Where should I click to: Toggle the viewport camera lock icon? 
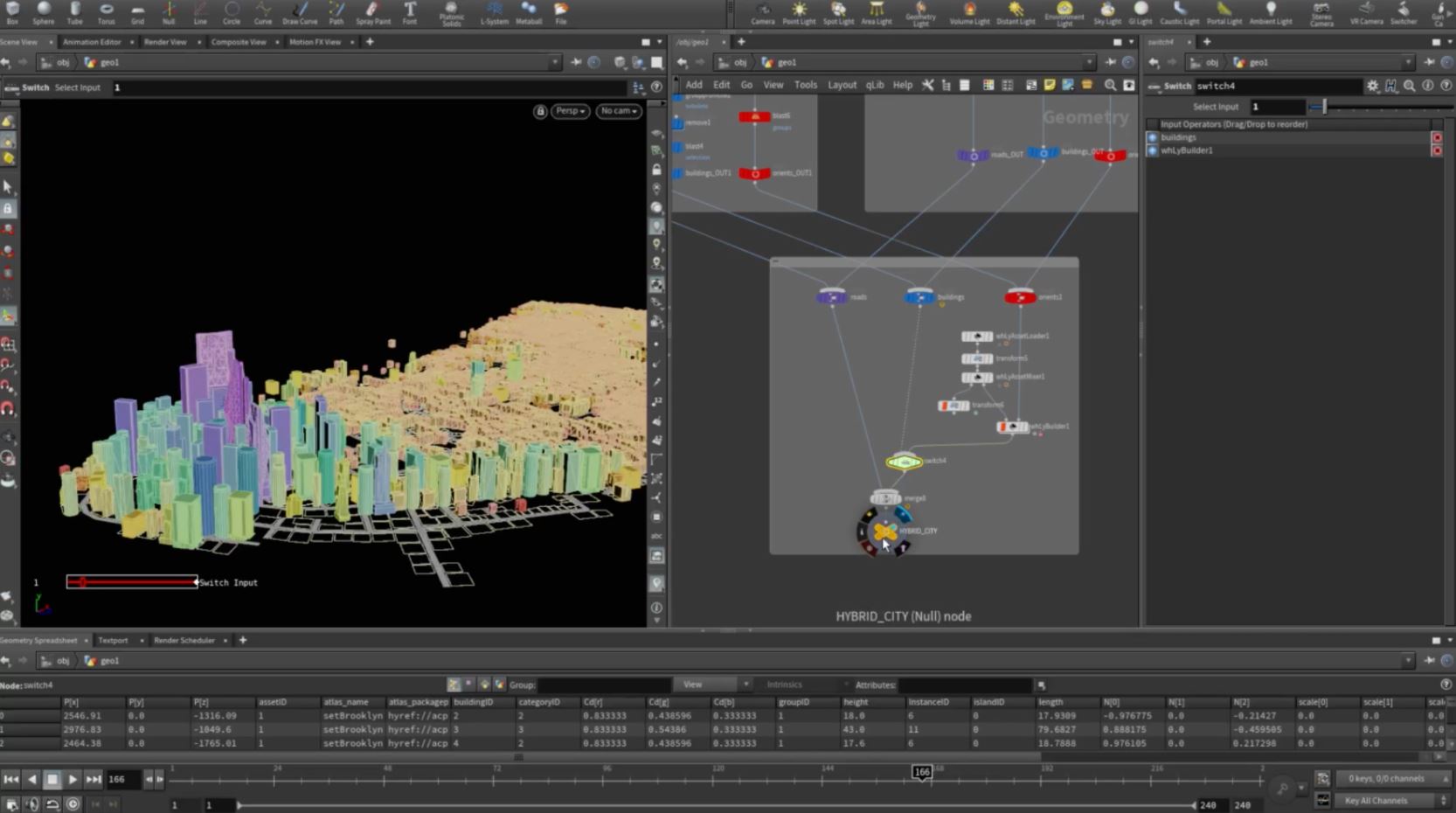point(540,111)
